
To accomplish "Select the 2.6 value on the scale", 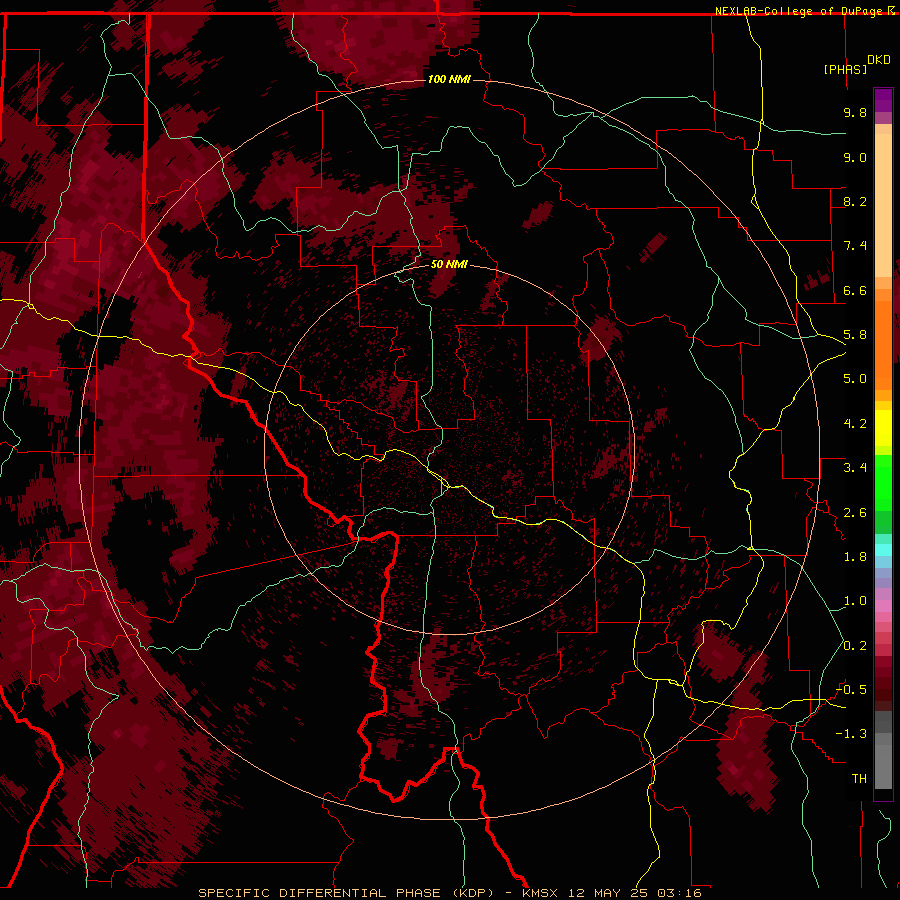I will [855, 513].
